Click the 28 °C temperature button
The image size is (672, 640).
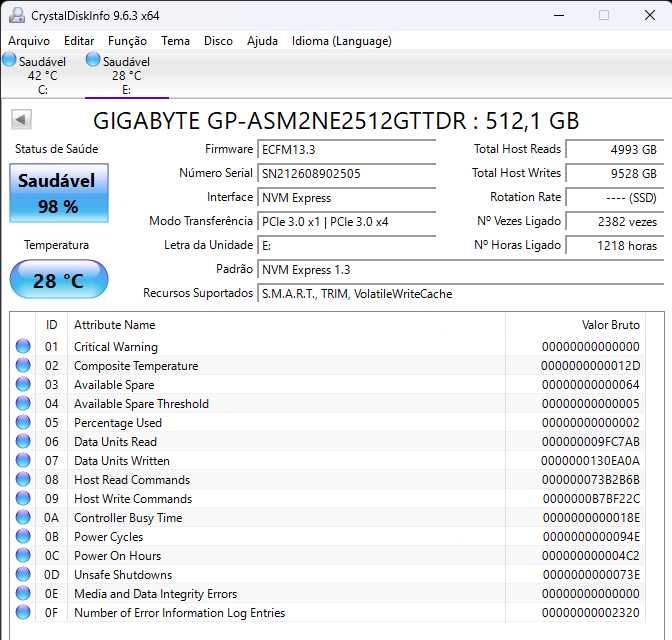59,279
